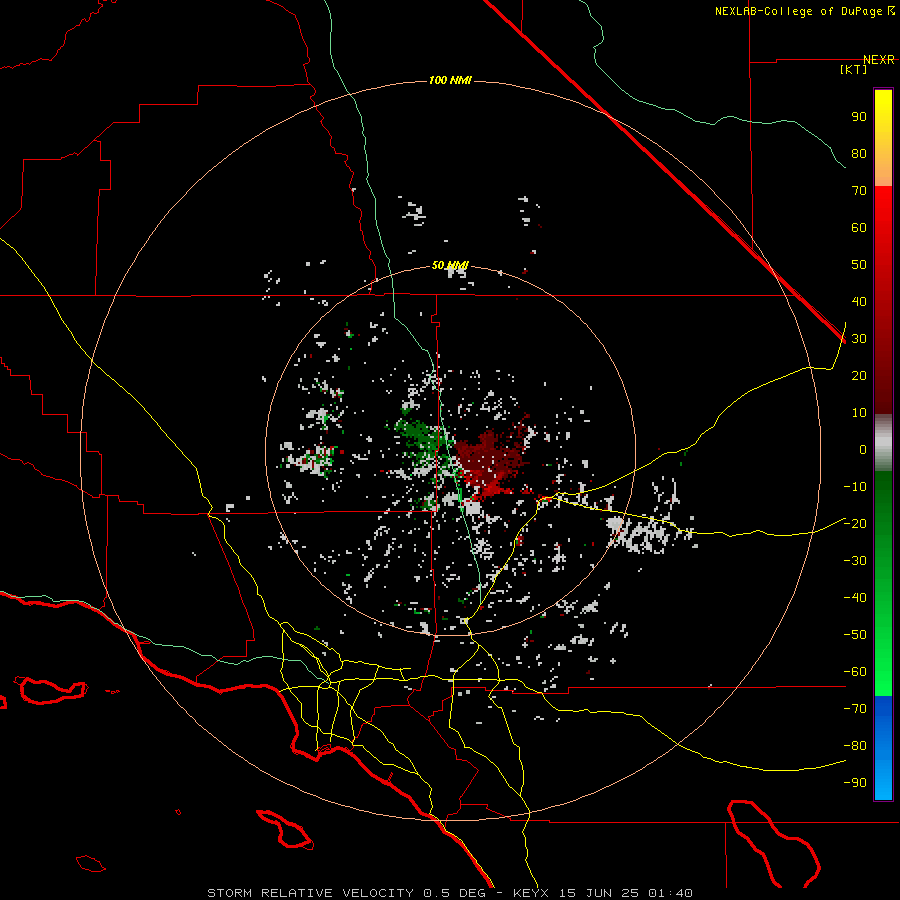This screenshot has height=900, width=900.
Task: Click the blue bottom segment of the velocity color bar
Action: click(x=883, y=748)
